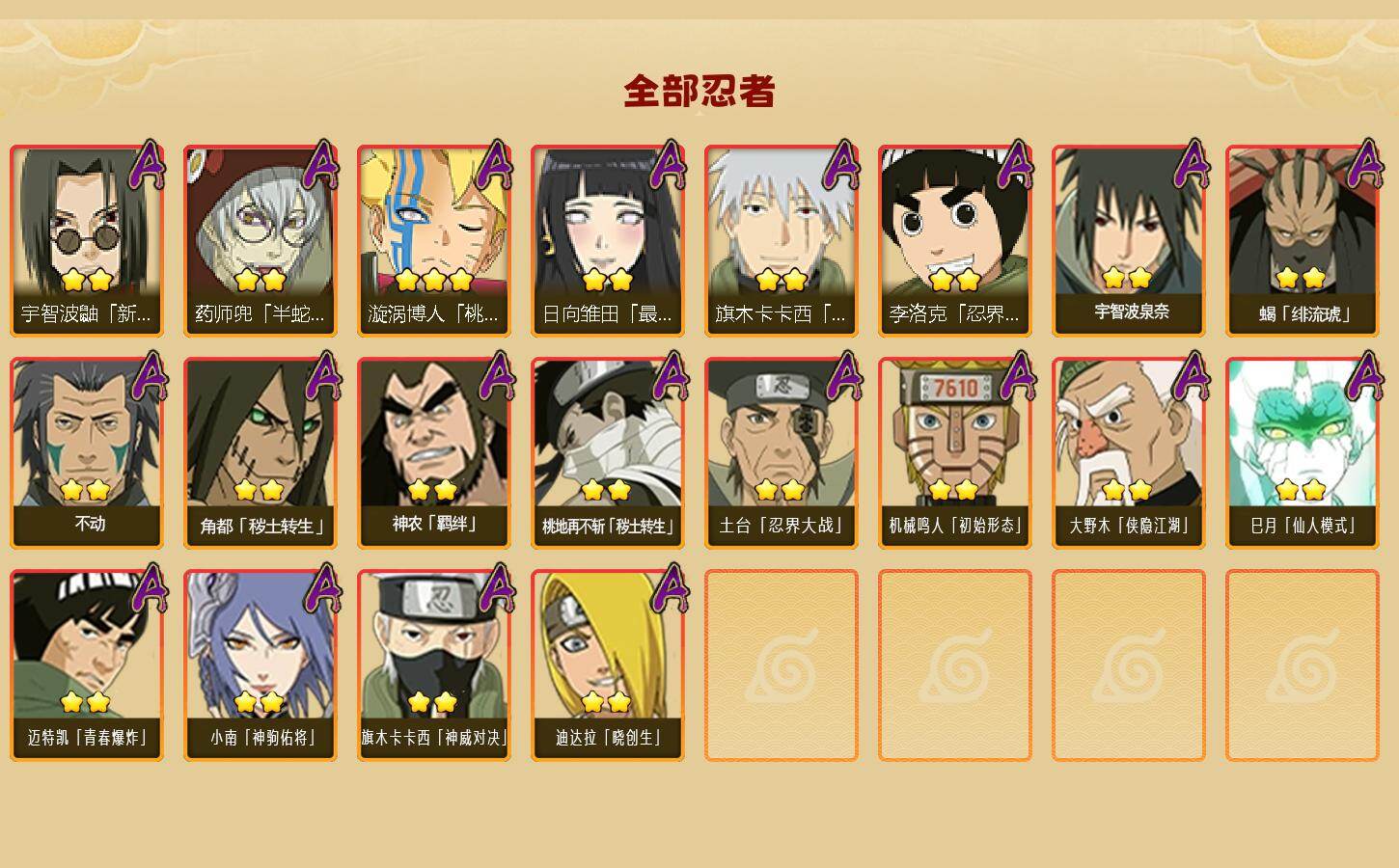This screenshot has height=868, width=1399.
Task: Open the 机械鸣人「初始形态」 card
Action: pyautogui.click(x=955, y=452)
